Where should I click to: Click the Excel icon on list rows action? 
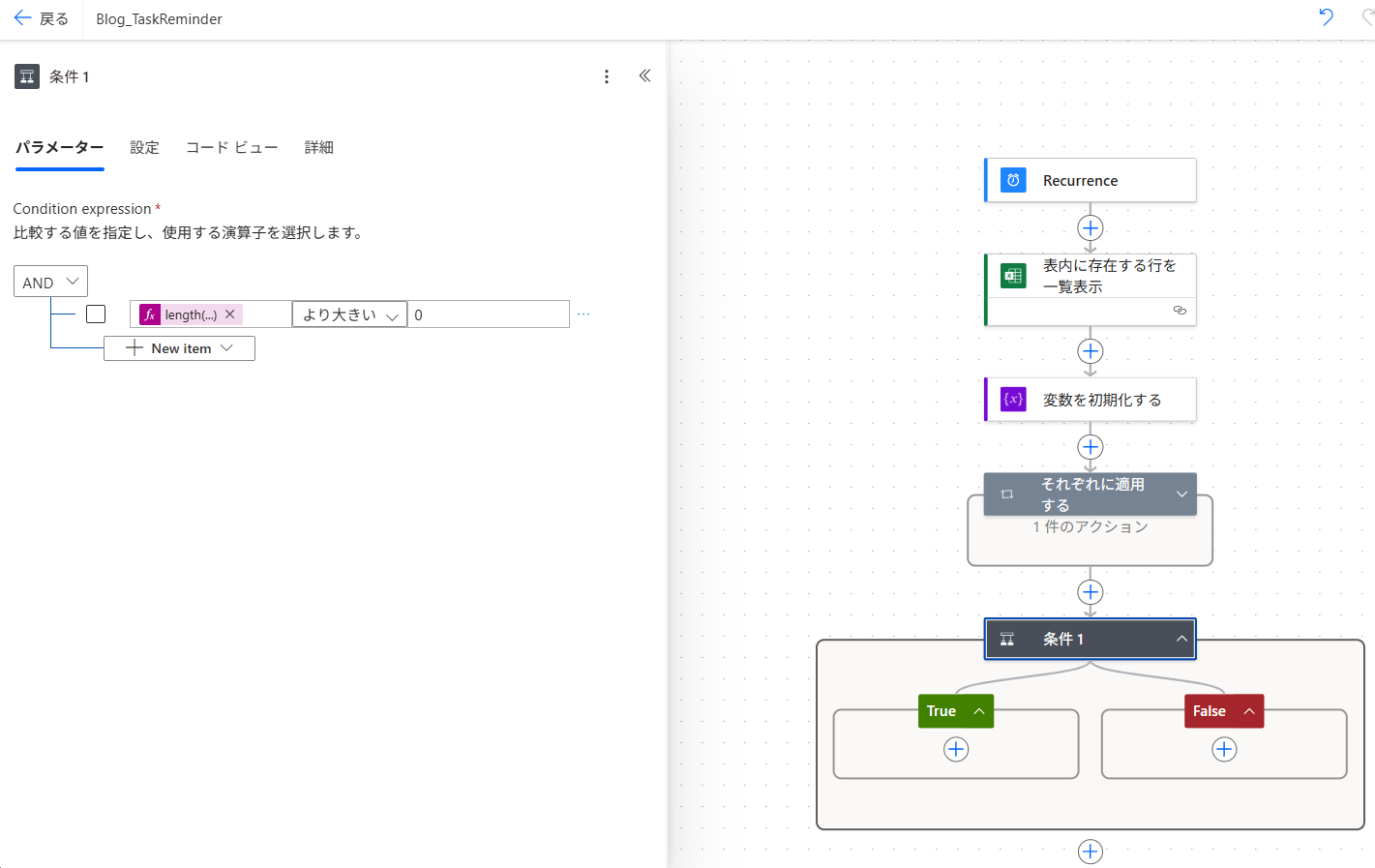(x=1013, y=276)
